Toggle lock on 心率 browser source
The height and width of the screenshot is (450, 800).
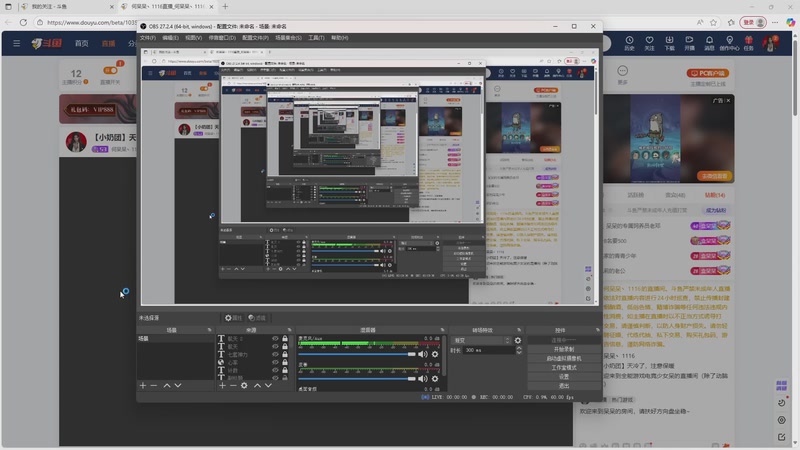(x=285, y=362)
